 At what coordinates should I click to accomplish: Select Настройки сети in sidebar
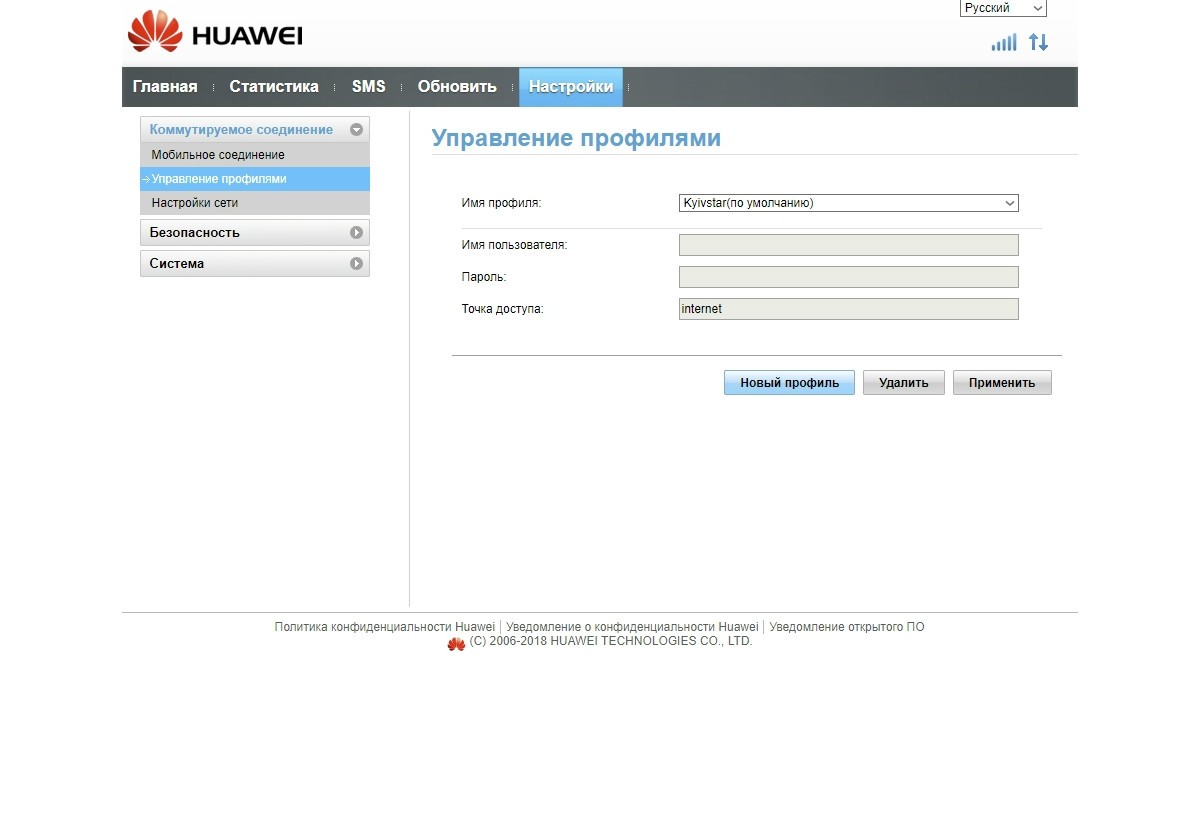tap(195, 203)
